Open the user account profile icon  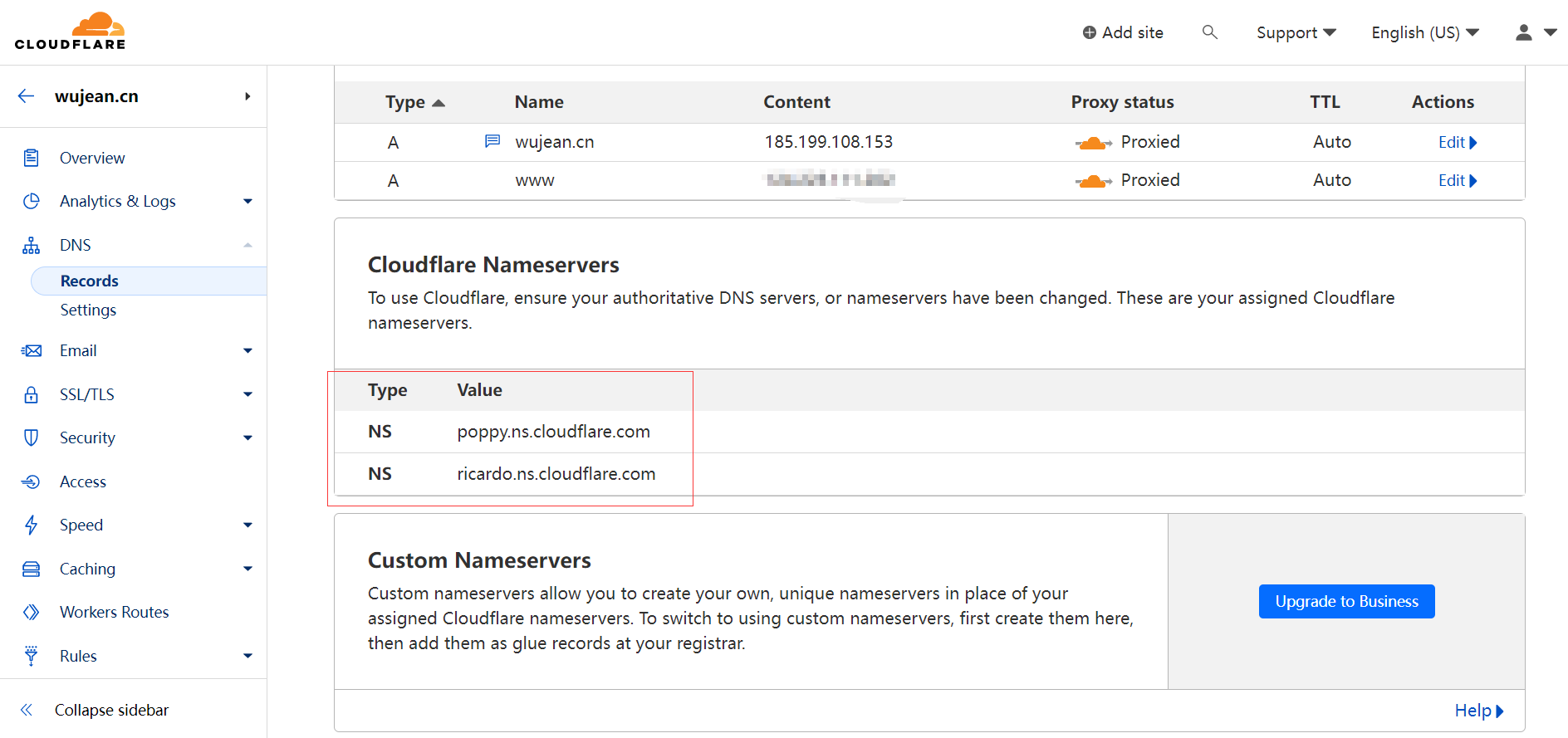pos(1523,32)
